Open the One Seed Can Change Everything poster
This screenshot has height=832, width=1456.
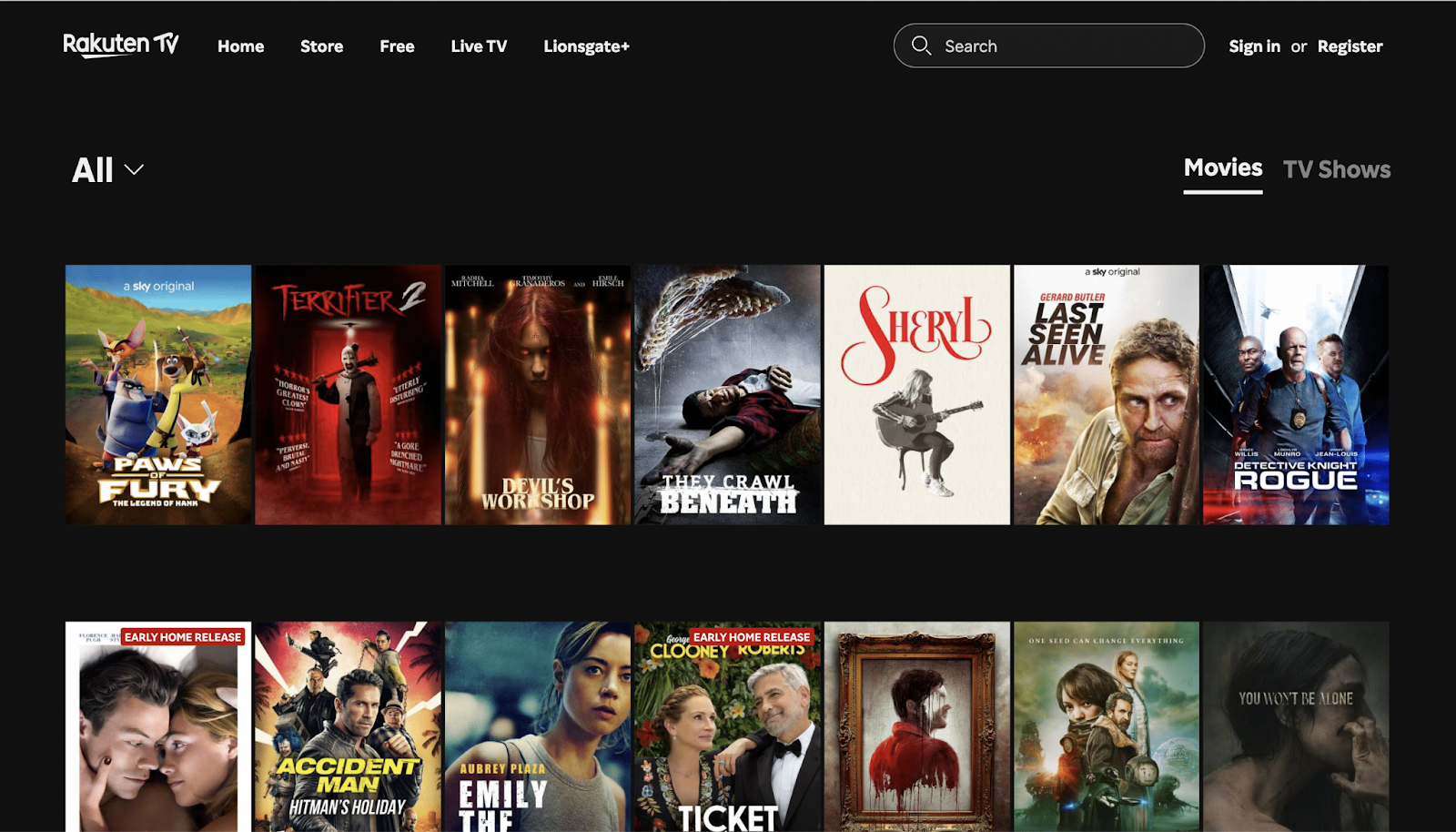click(1107, 726)
